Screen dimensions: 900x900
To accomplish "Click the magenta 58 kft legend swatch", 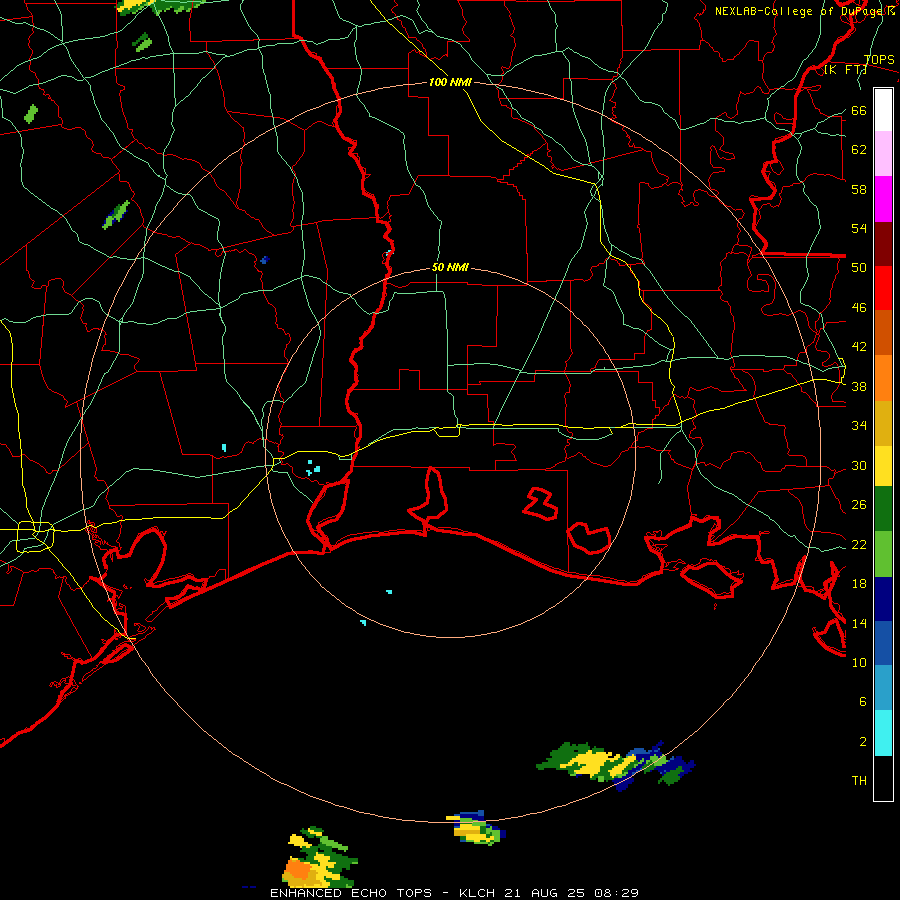I will (883, 199).
